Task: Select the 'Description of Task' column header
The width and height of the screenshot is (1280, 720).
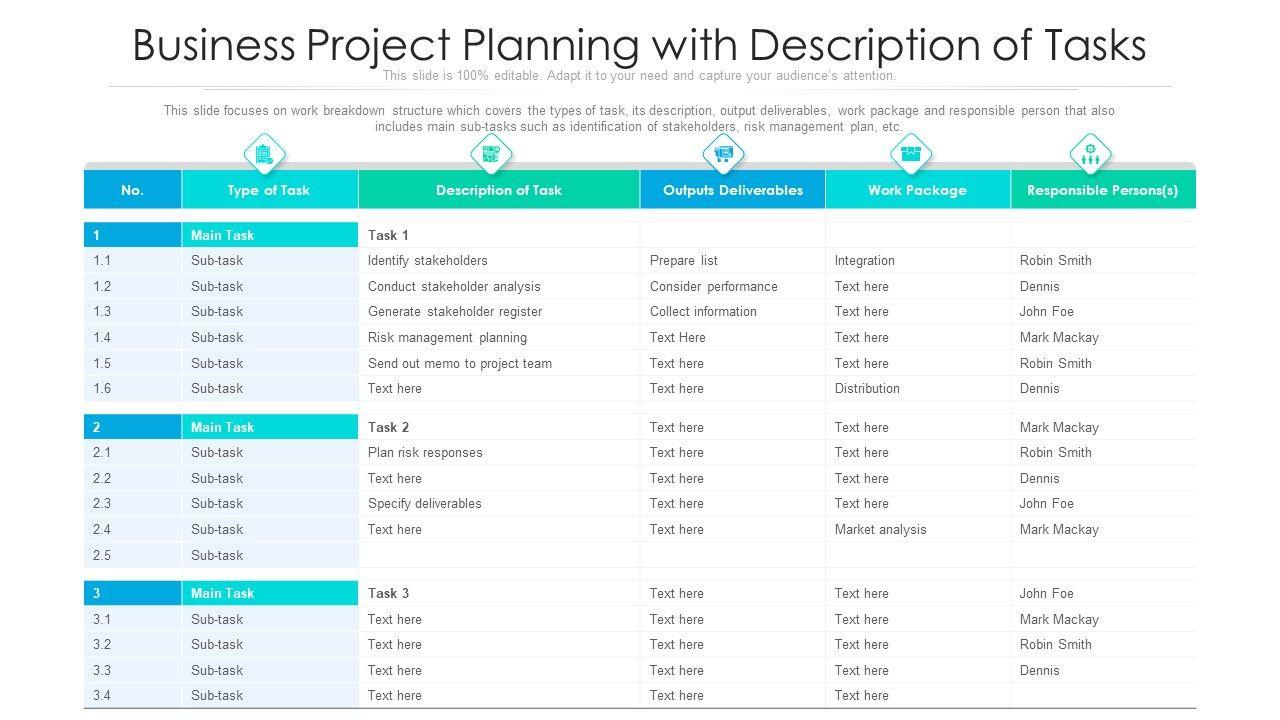Action: [499, 190]
